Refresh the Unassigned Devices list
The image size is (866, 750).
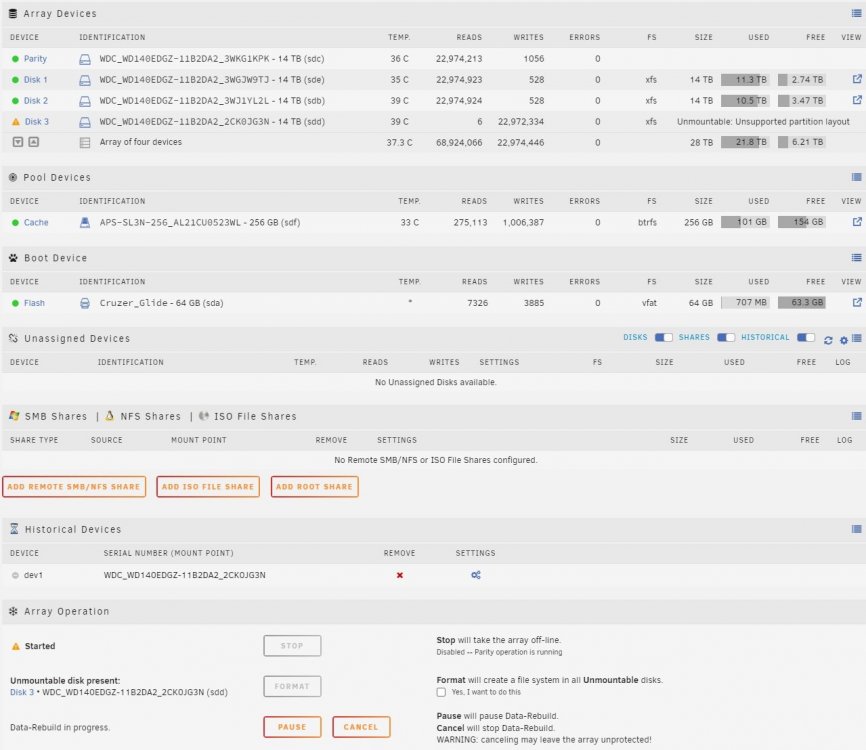(828, 340)
